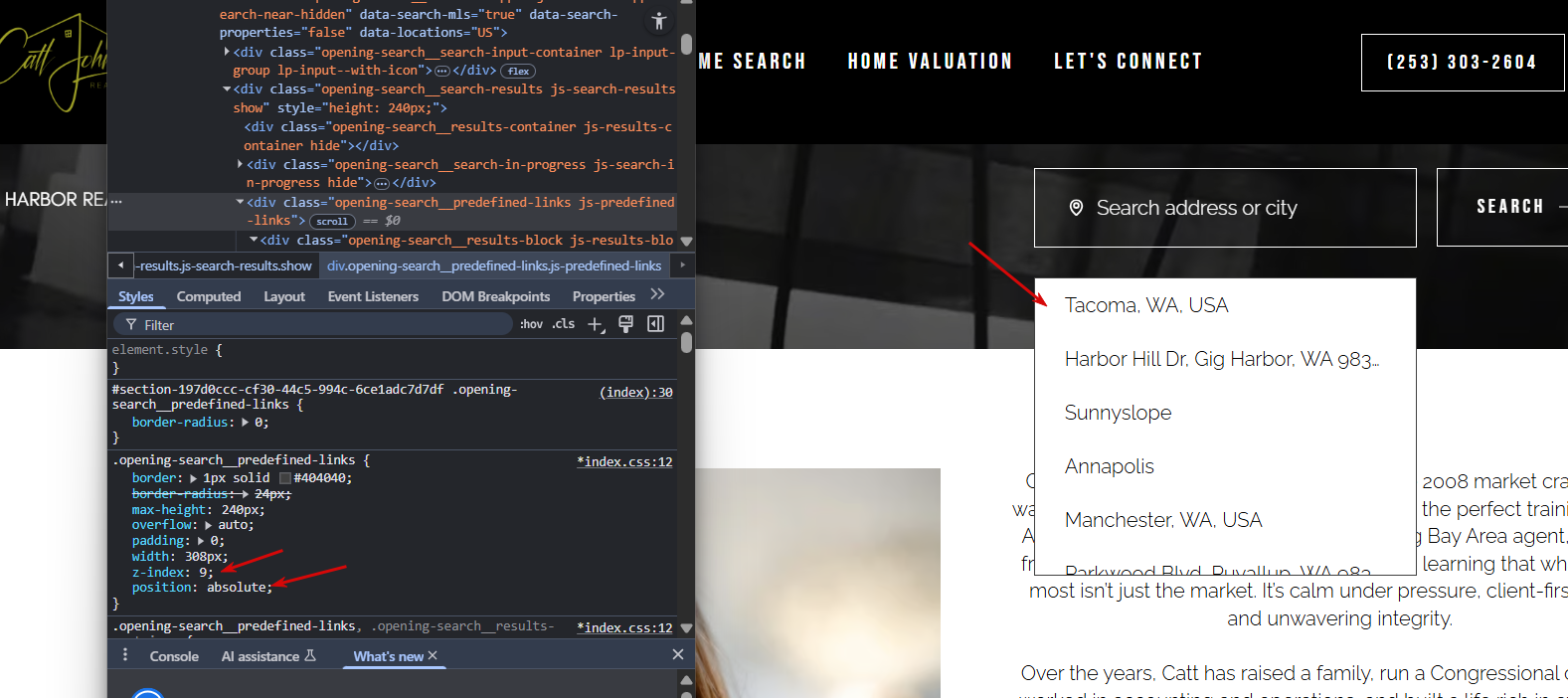The width and height of the screenshot is (1568, 698).
Task: Expand the border shorthand triangle
Action: [x=193, y=478]
